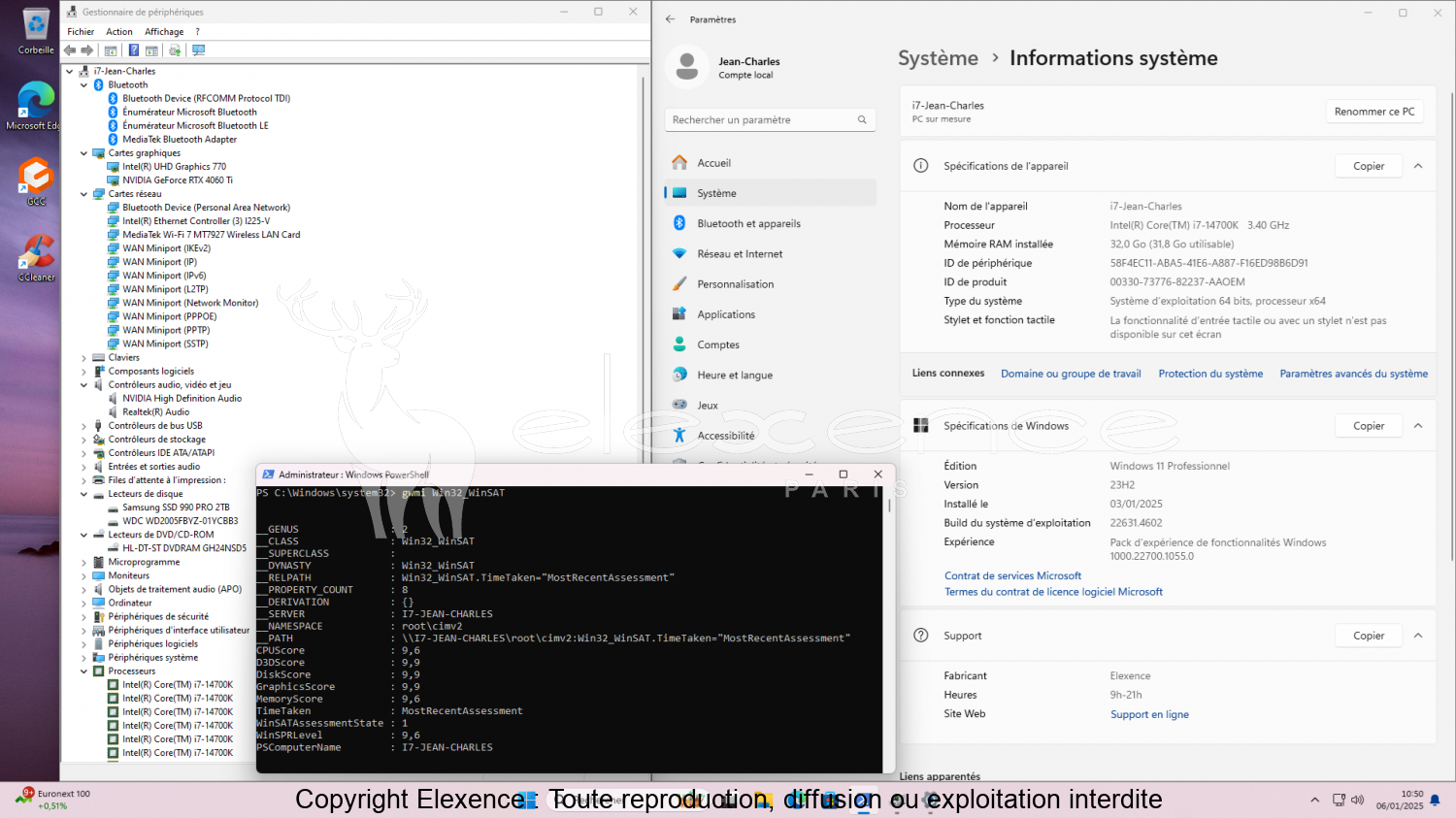Open the taskbar clock showing 10:50
Screen dimensions: 1456x818
tap(1400, 800)
